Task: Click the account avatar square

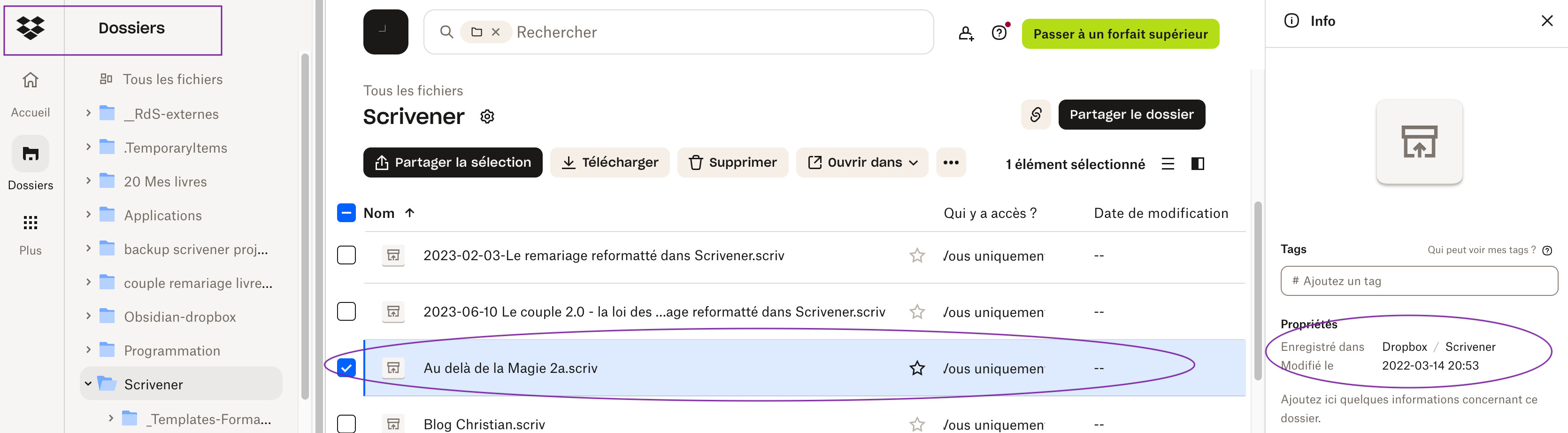Action: coord(385,31)
